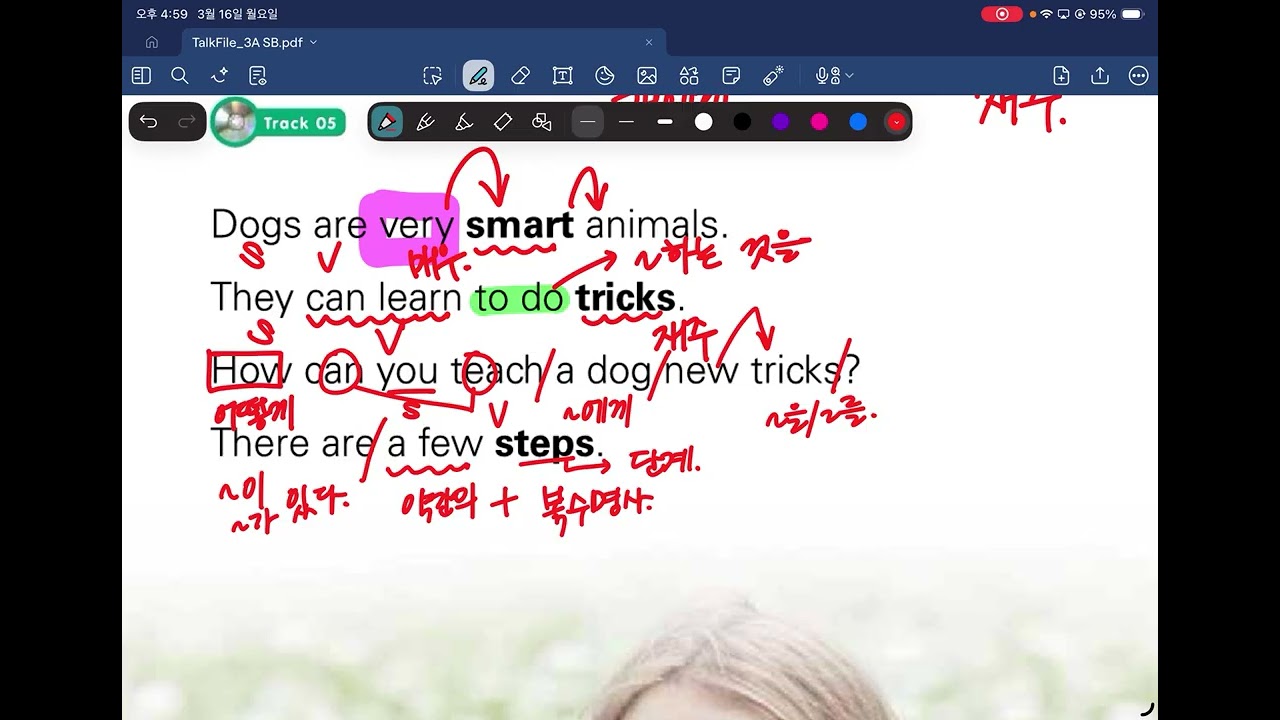Pick the purple pen color
The image size is (1280, 720).
781,122
